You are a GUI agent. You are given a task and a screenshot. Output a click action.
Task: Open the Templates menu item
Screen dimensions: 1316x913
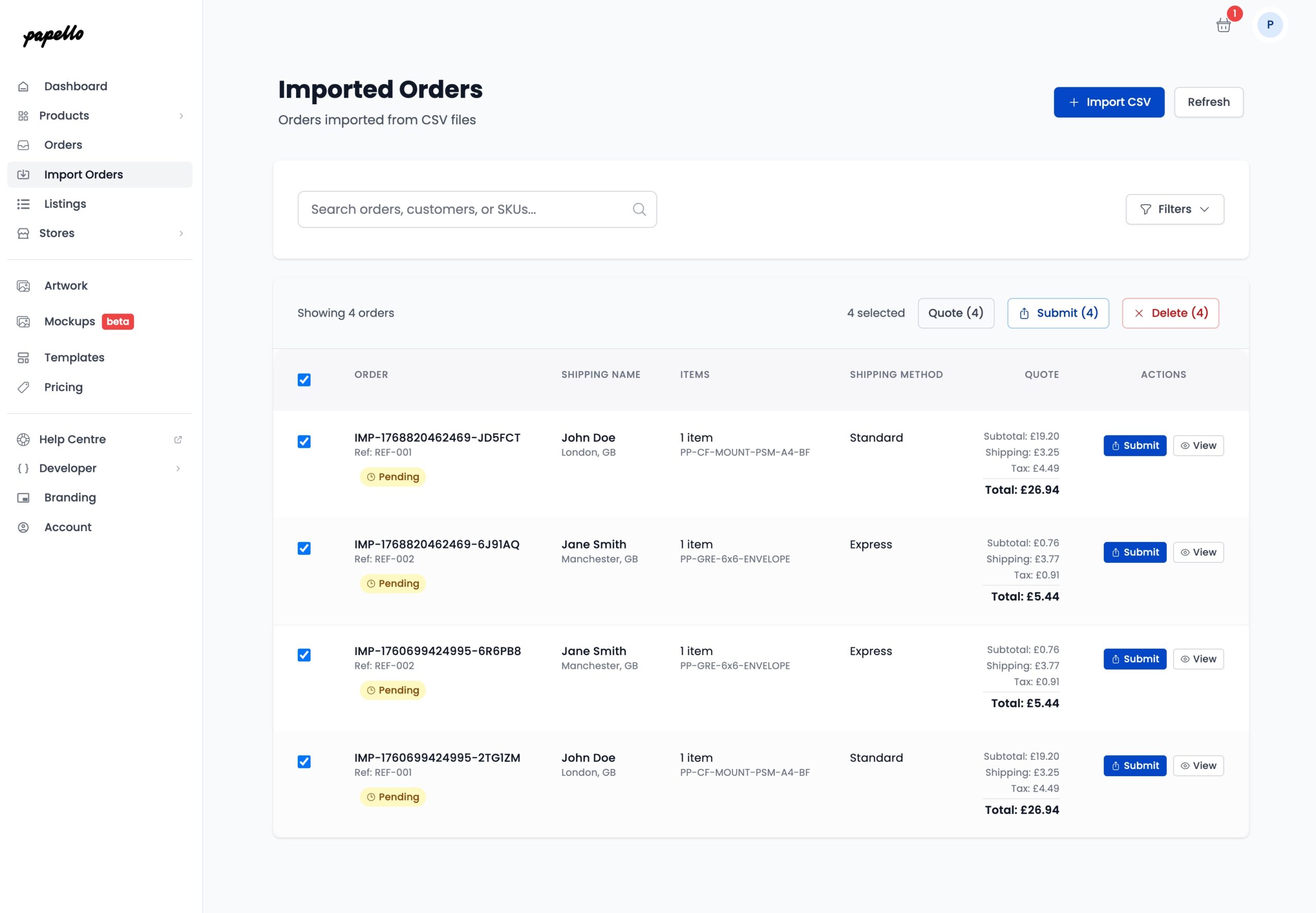pos(74,357)
